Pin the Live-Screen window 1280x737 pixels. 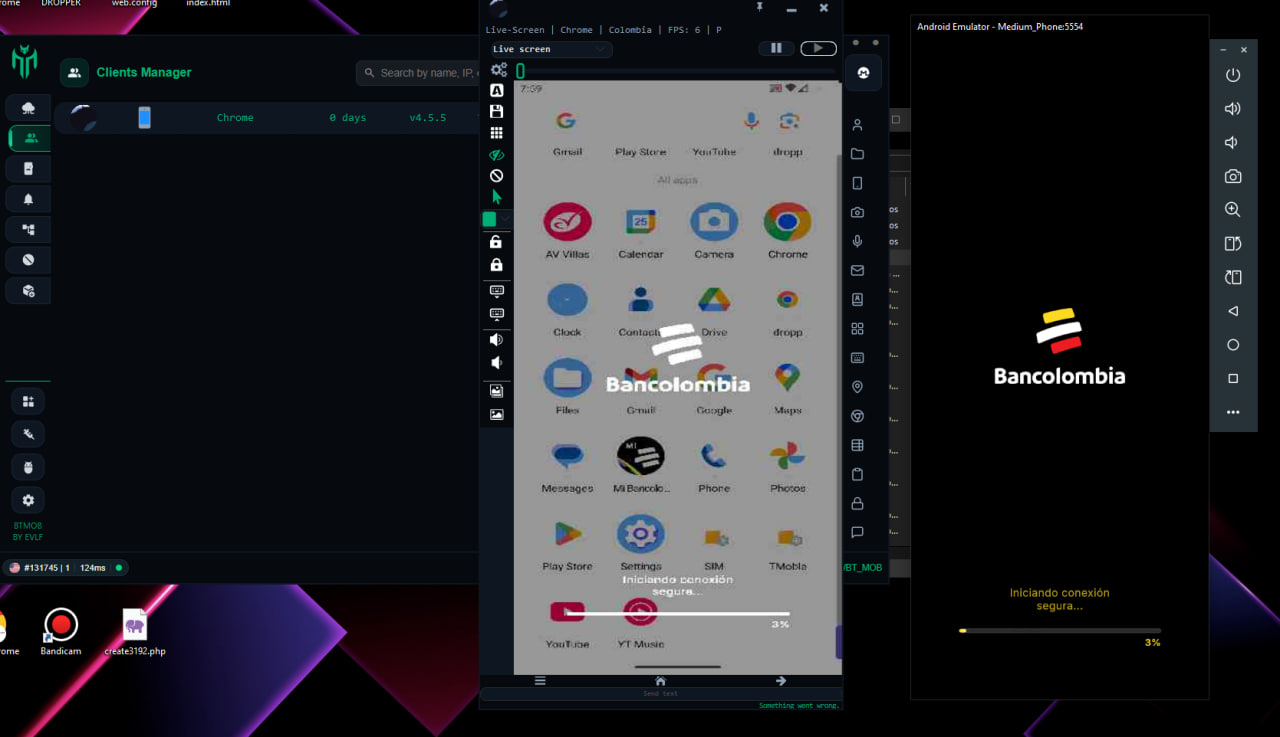point(760,8)
